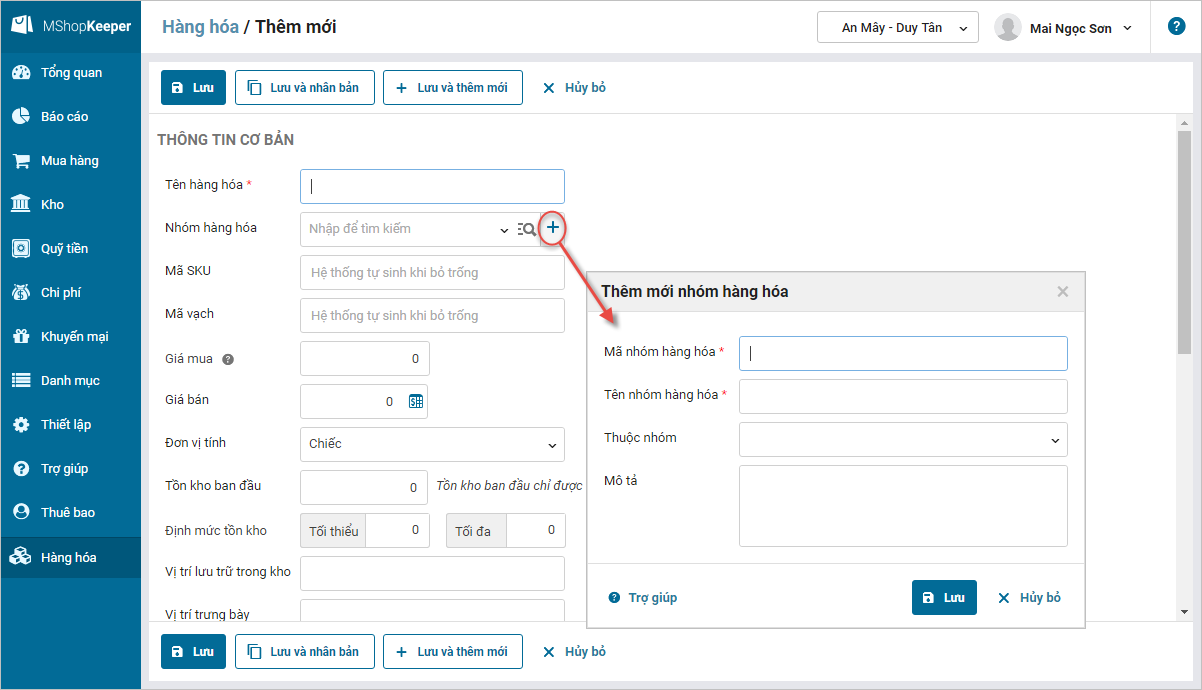Open the Trợ giúp link in dialog

643,597
